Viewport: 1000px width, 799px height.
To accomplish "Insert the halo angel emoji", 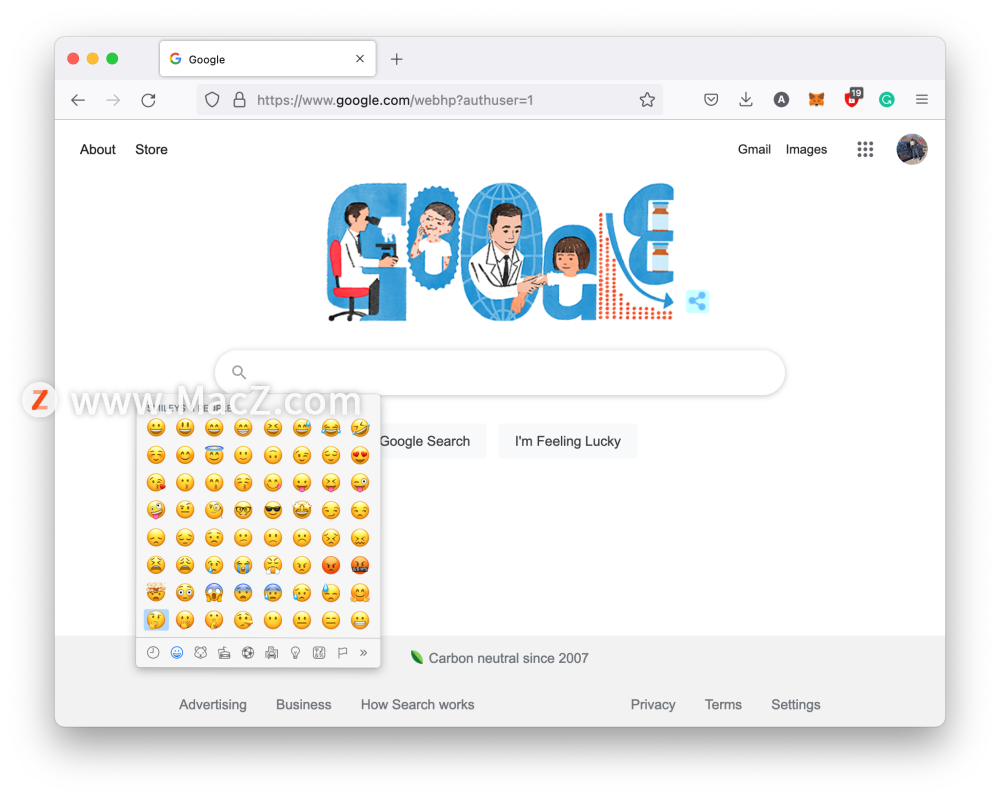I will (214, 455).
